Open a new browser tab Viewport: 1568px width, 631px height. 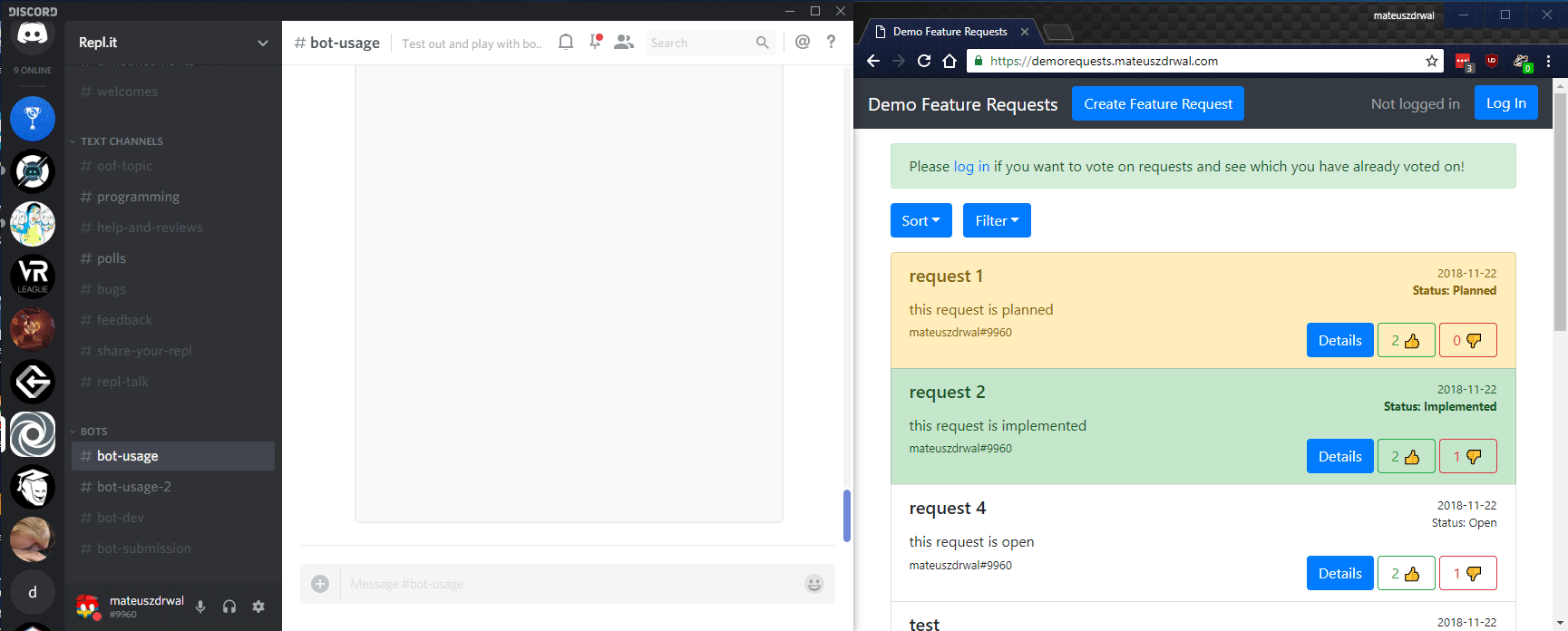point(1058,33)
